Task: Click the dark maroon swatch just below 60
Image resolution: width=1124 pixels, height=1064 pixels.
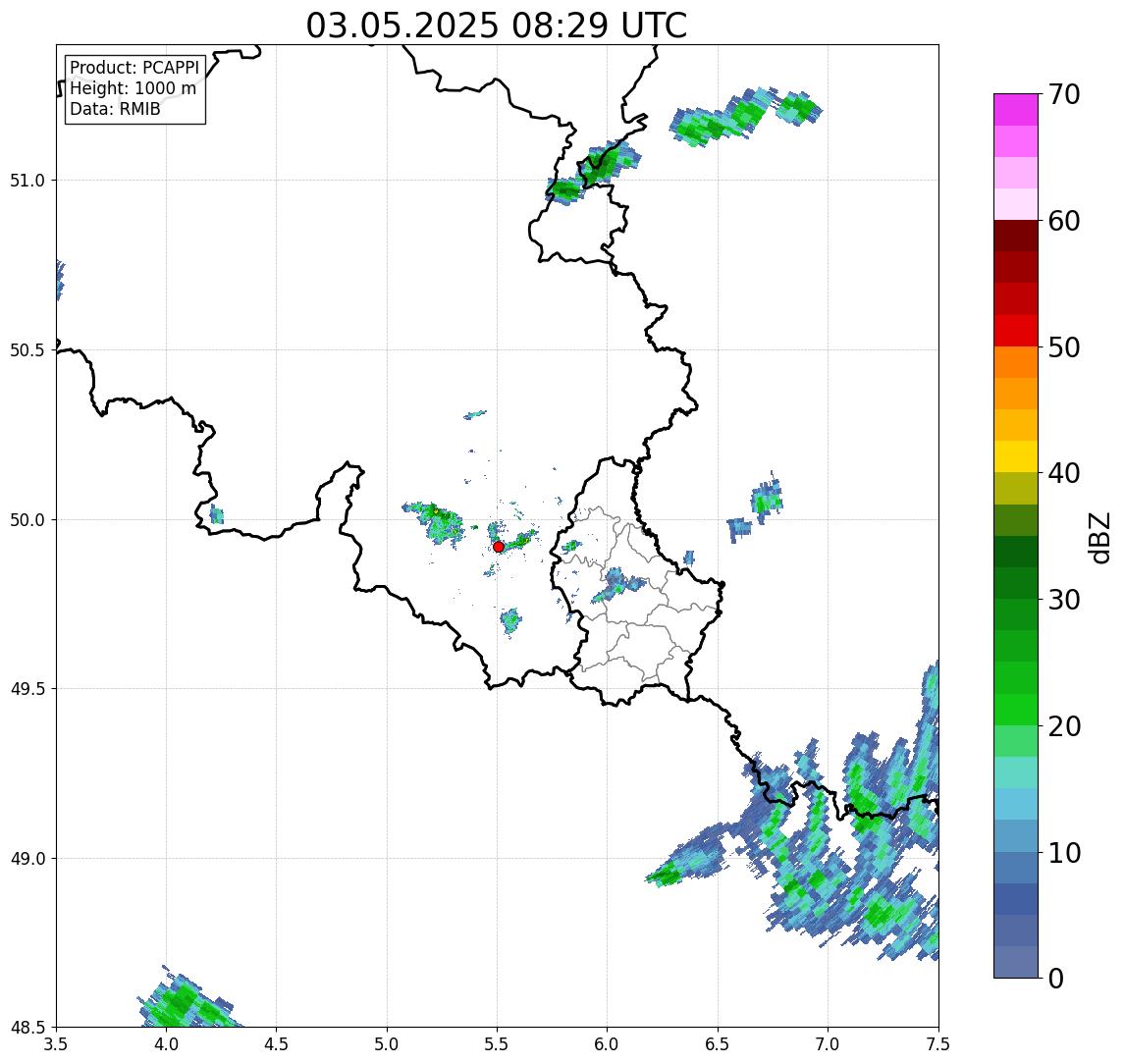Action: coord(1016,236)
